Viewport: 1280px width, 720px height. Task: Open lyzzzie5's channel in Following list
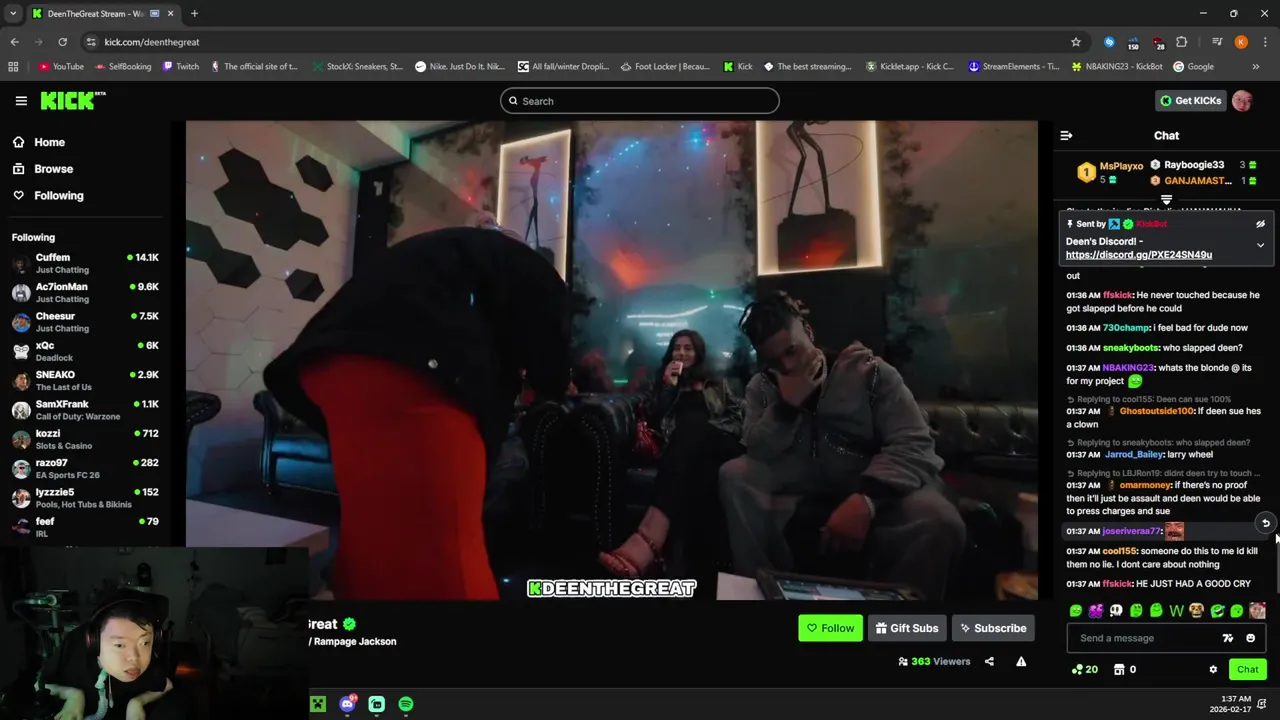(x=85, y=498)
